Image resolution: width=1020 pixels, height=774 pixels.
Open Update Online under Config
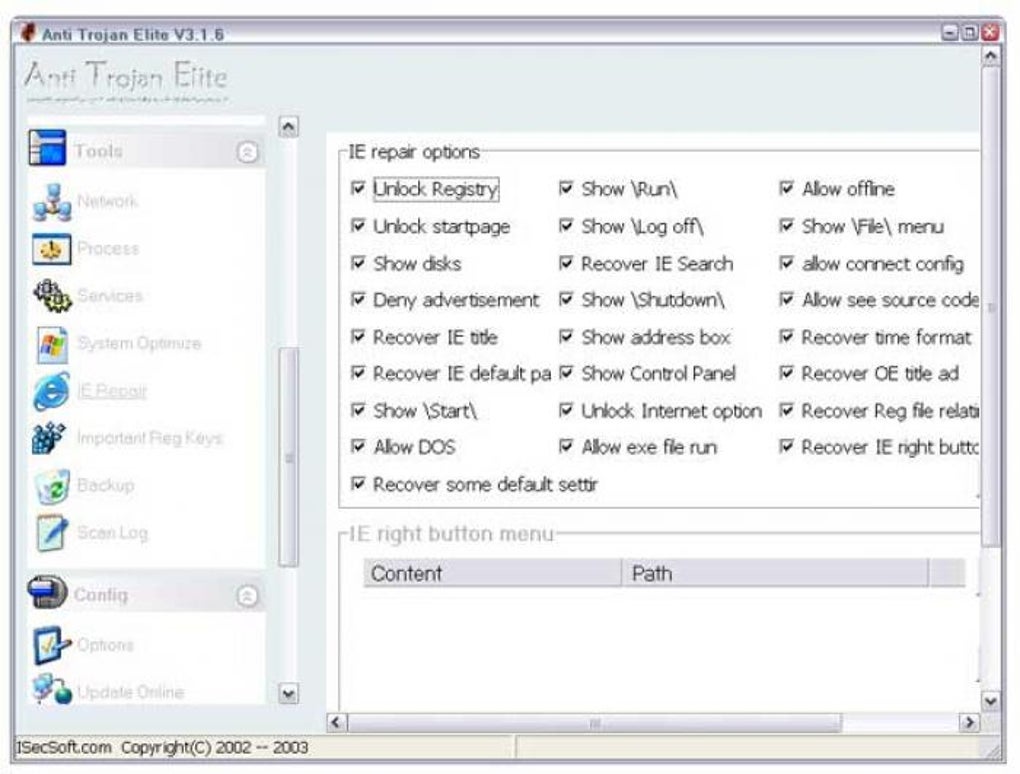coord(131,691)
